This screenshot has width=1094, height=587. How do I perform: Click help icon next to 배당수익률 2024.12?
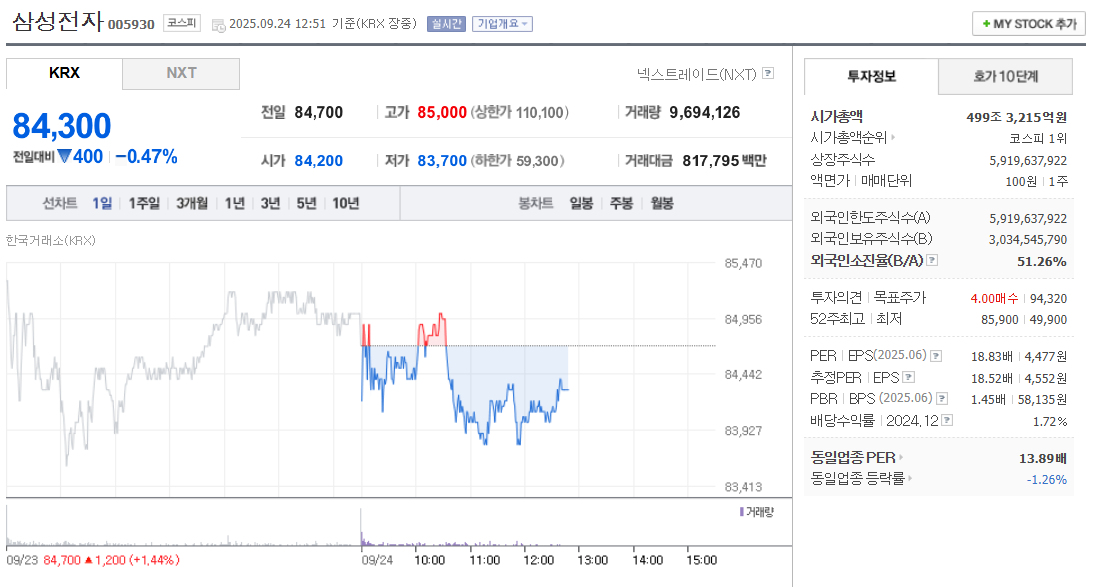click(x=947, y=420)
